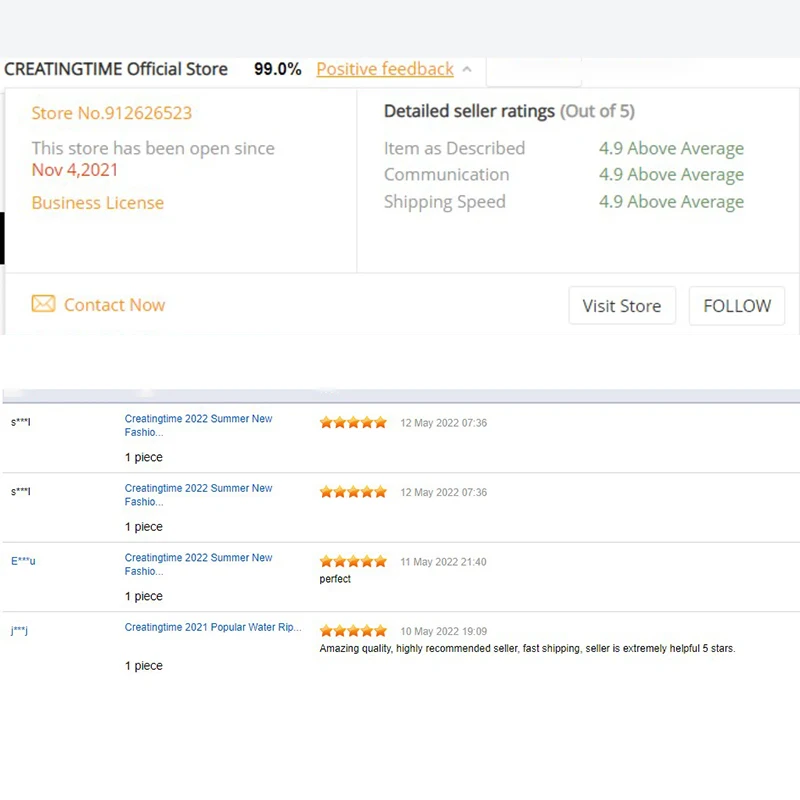Follow the store with FOLLOW button
800x800 pixels.
737,306
